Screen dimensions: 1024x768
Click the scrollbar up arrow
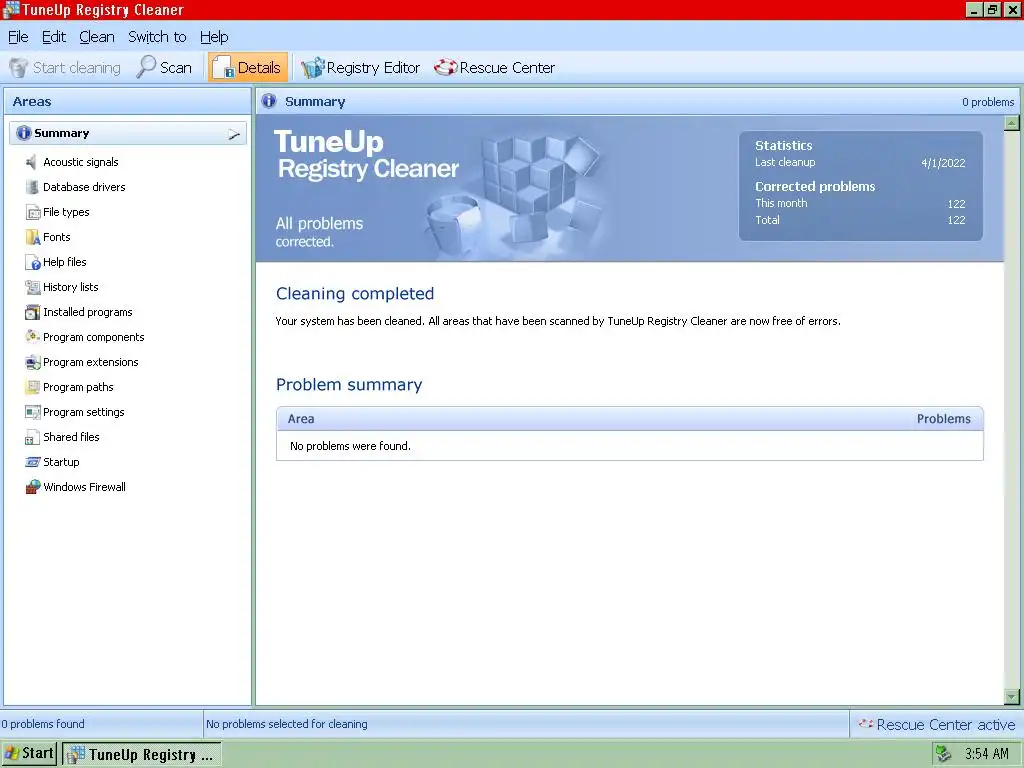1012,123
